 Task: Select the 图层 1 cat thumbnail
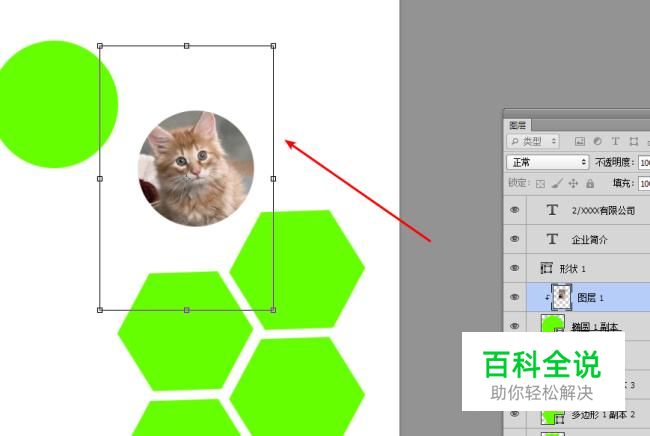tap(562, 297)
